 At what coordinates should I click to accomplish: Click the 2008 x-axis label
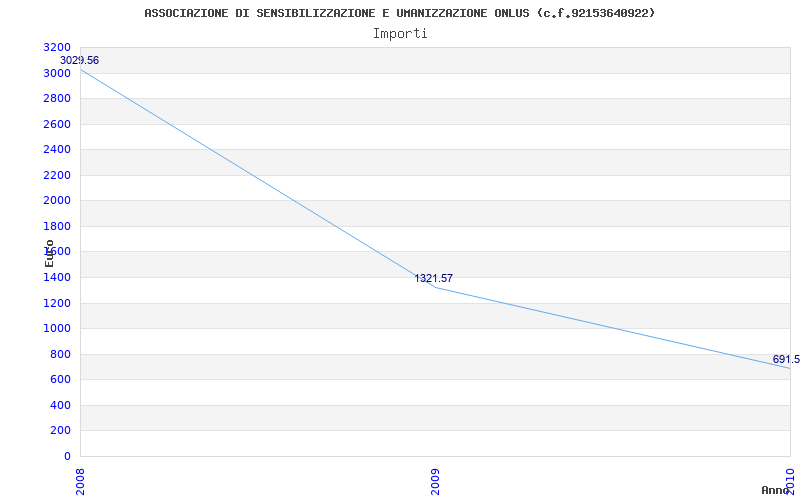click(80, 482)
